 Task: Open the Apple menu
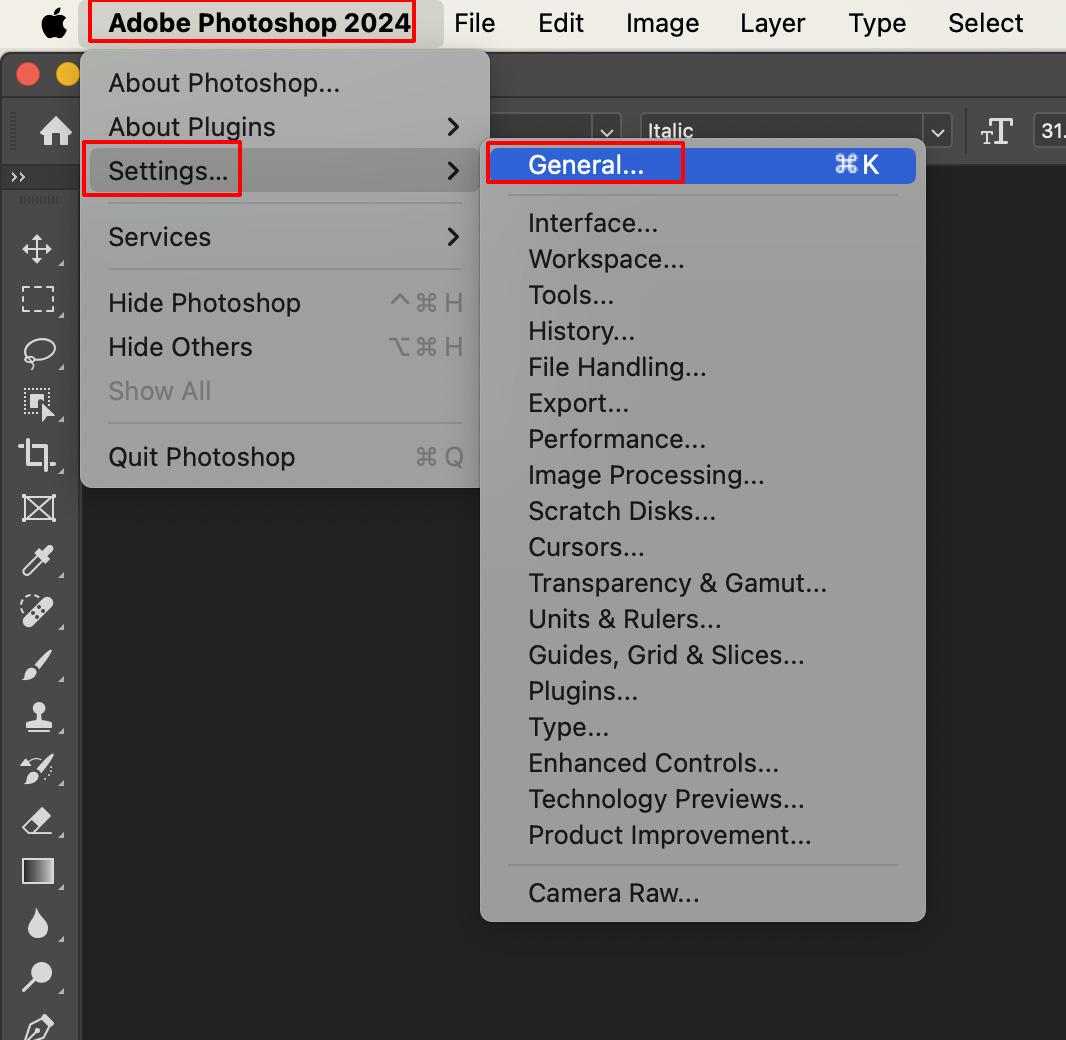click(x=54, y=23)
